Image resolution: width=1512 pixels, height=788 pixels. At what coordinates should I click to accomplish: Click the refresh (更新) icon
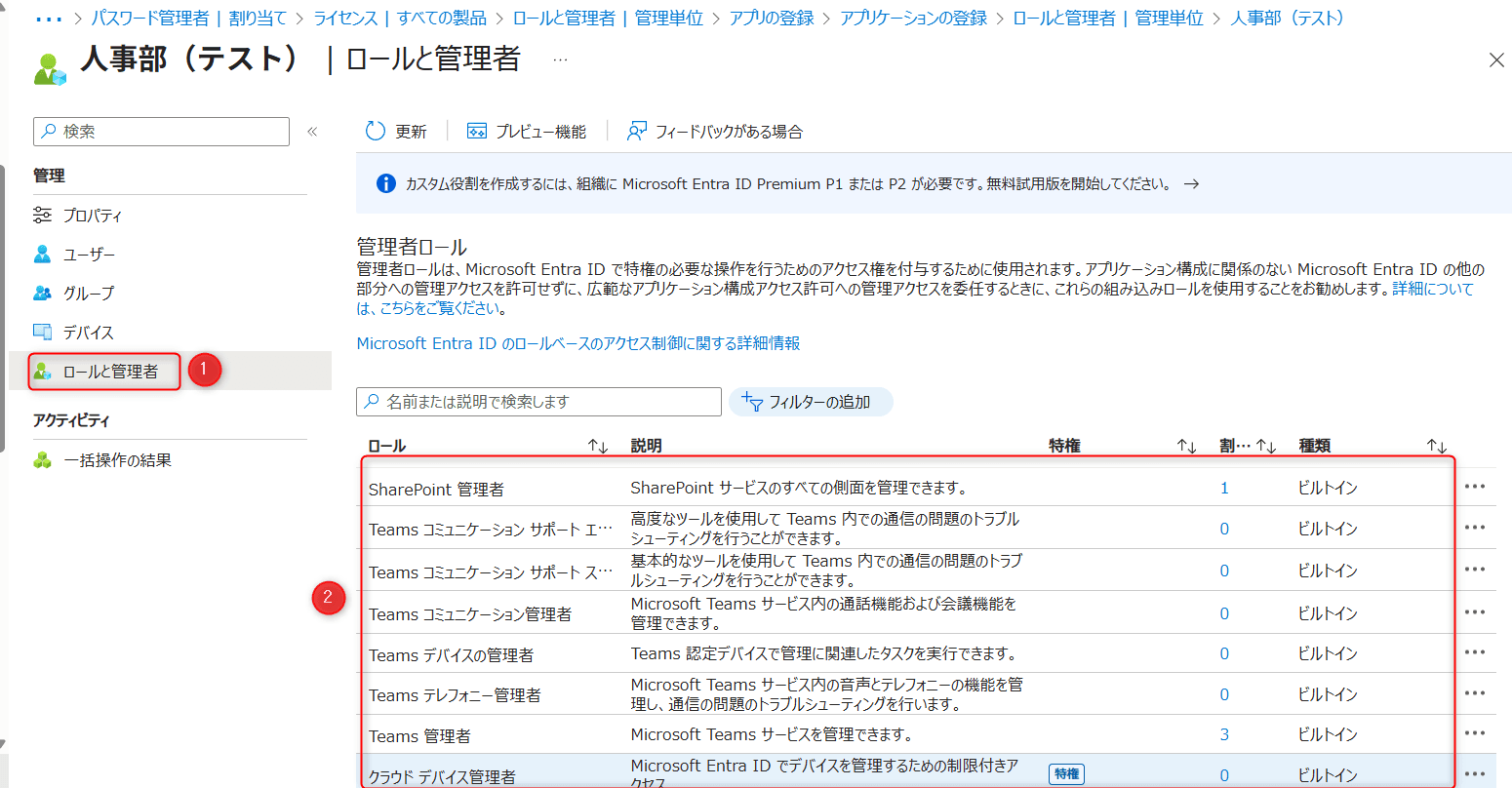pos(376,131)
